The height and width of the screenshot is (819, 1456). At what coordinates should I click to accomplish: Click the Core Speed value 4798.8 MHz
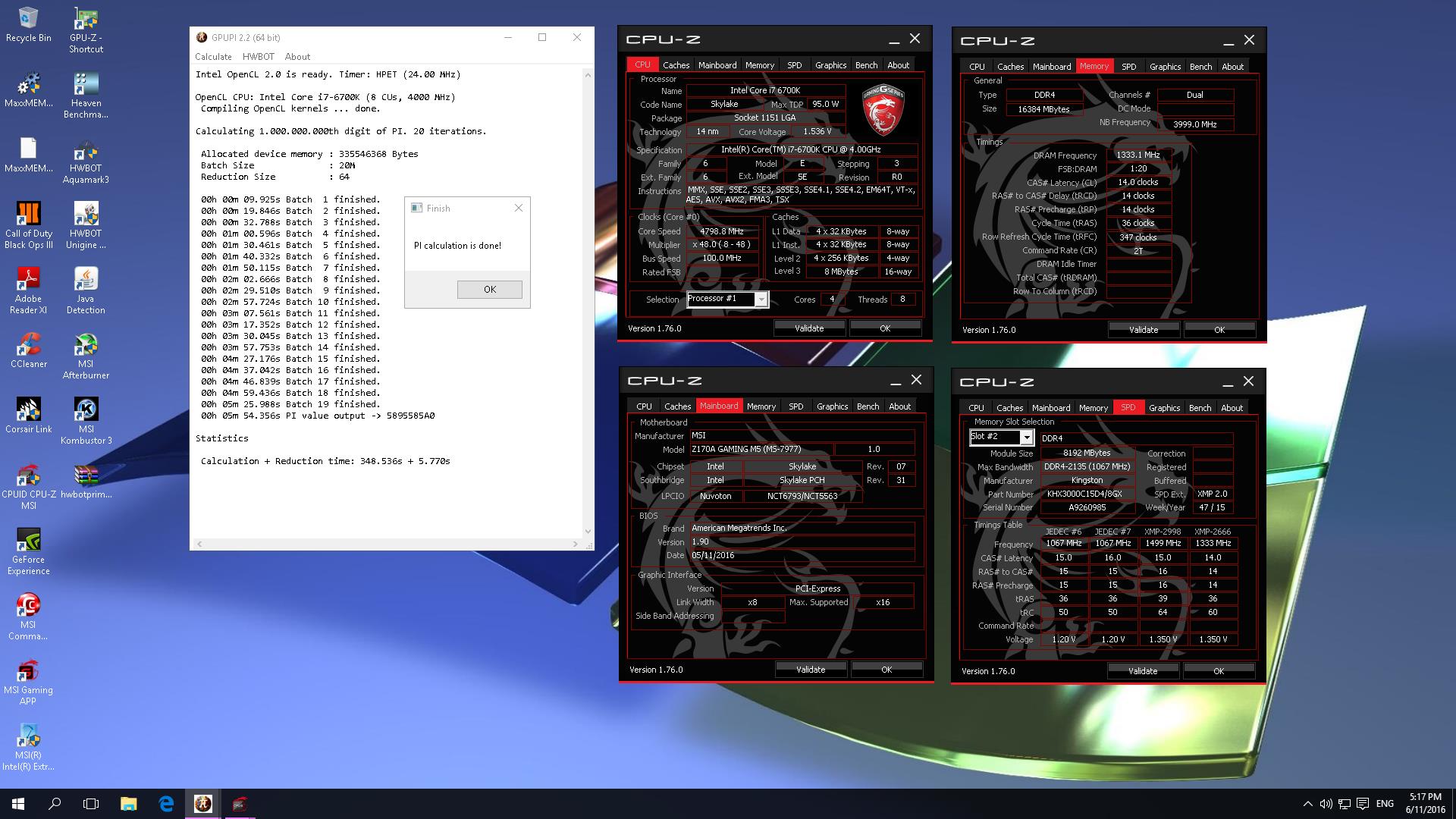click(x=721, y=231)
